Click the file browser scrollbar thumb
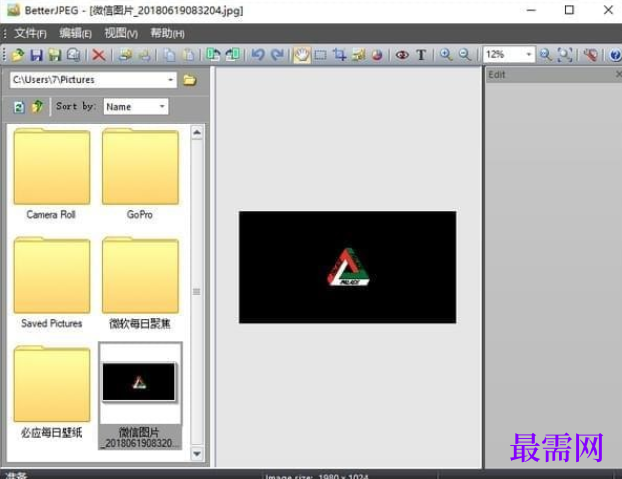622x479 pixels. point(197,292)
